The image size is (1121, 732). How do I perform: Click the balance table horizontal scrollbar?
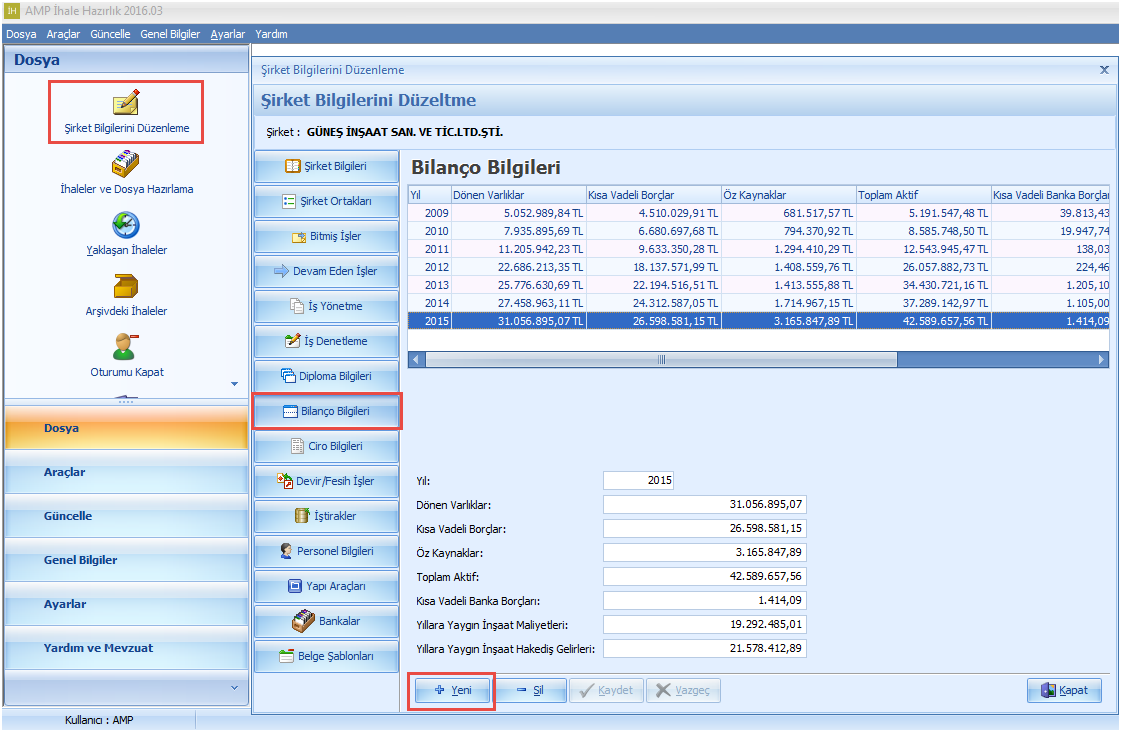(660, 359)
